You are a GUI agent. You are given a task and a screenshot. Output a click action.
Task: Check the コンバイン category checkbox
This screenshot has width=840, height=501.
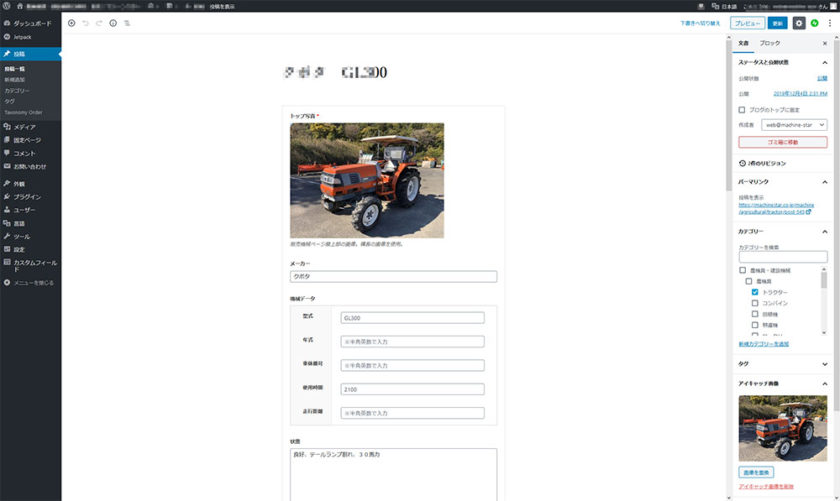coord(755,303)
